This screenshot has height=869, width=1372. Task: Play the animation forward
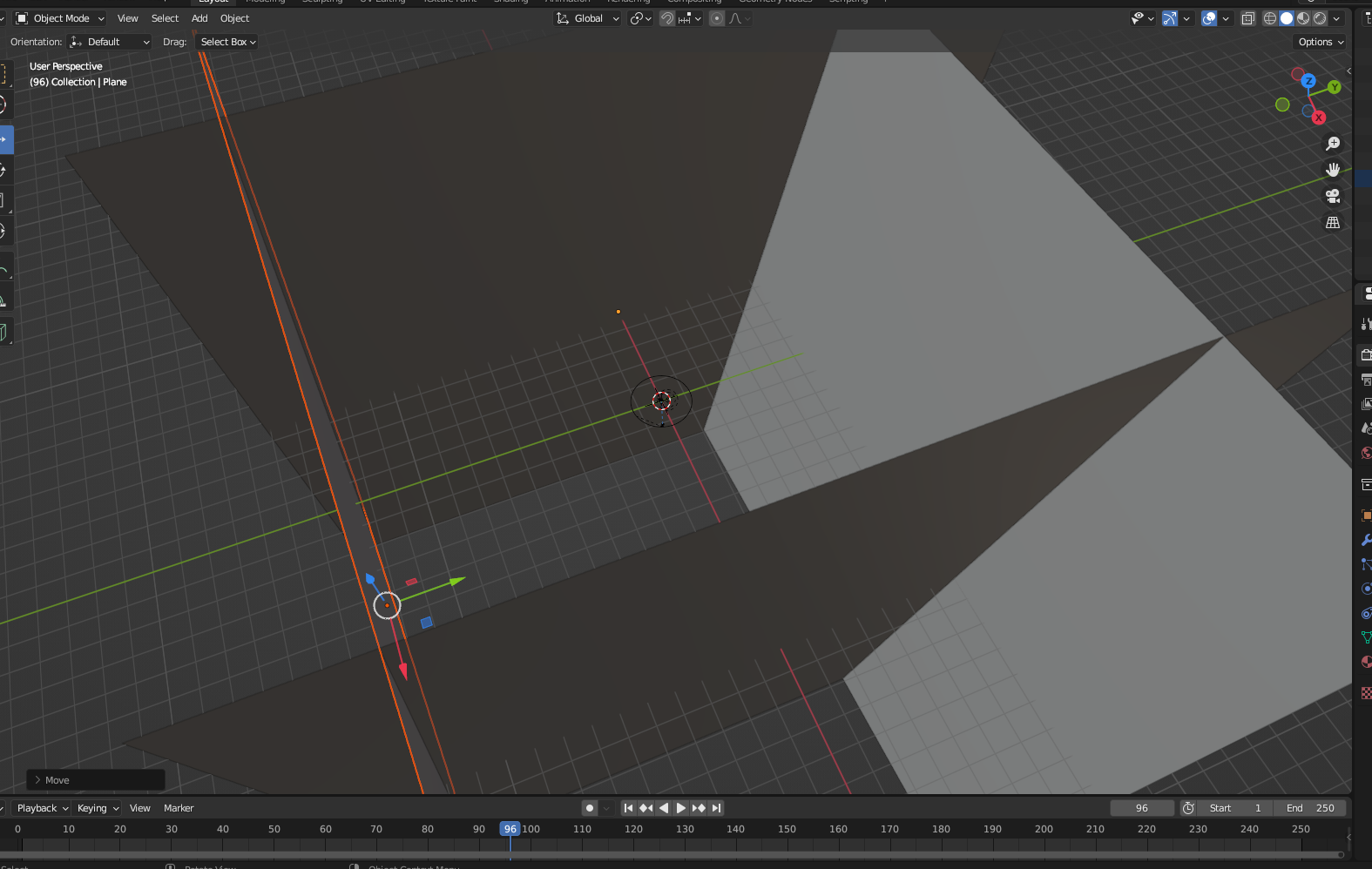point(680,808)
